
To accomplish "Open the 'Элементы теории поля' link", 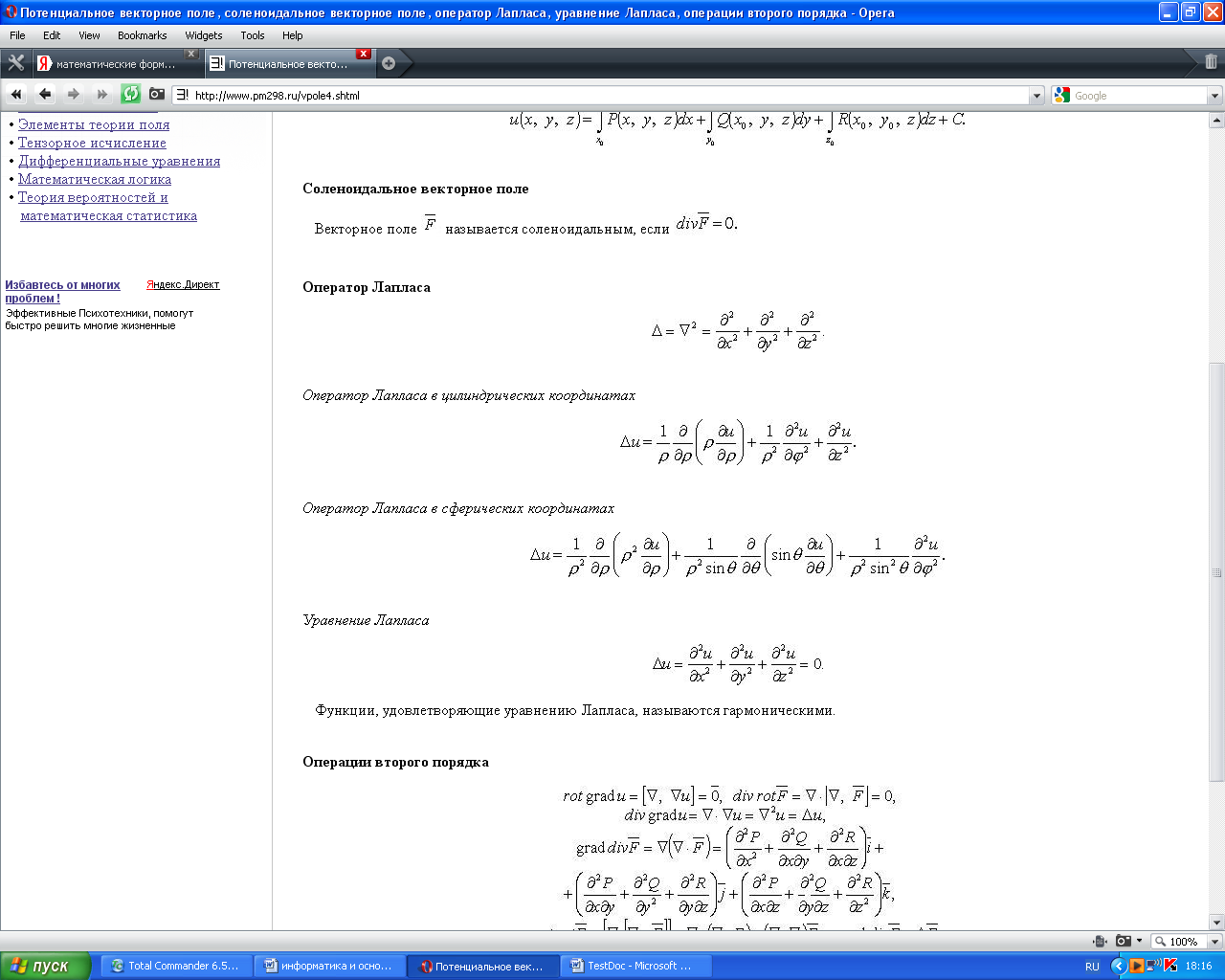I will (94, 124).
